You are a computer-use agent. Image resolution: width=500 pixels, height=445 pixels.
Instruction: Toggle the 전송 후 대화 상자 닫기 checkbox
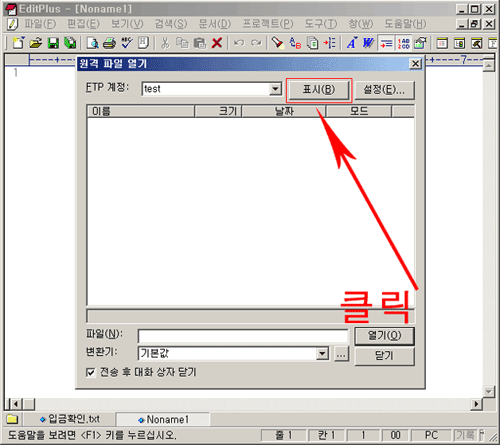pyautogui.click(x=91, y=372)
